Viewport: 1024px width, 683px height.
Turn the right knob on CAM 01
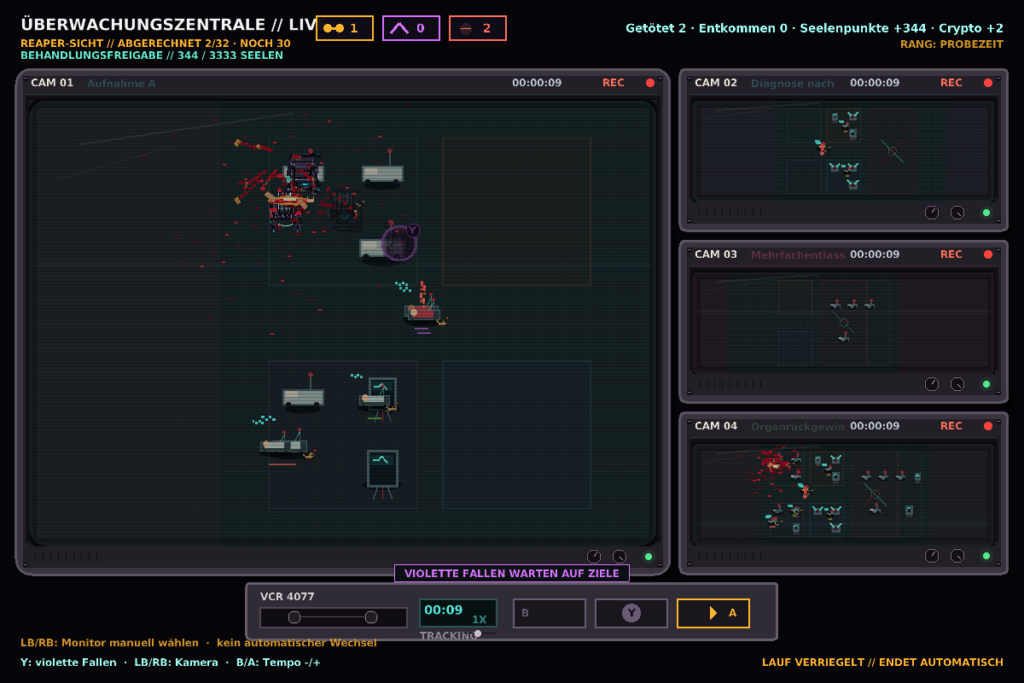tap(619, 556)
